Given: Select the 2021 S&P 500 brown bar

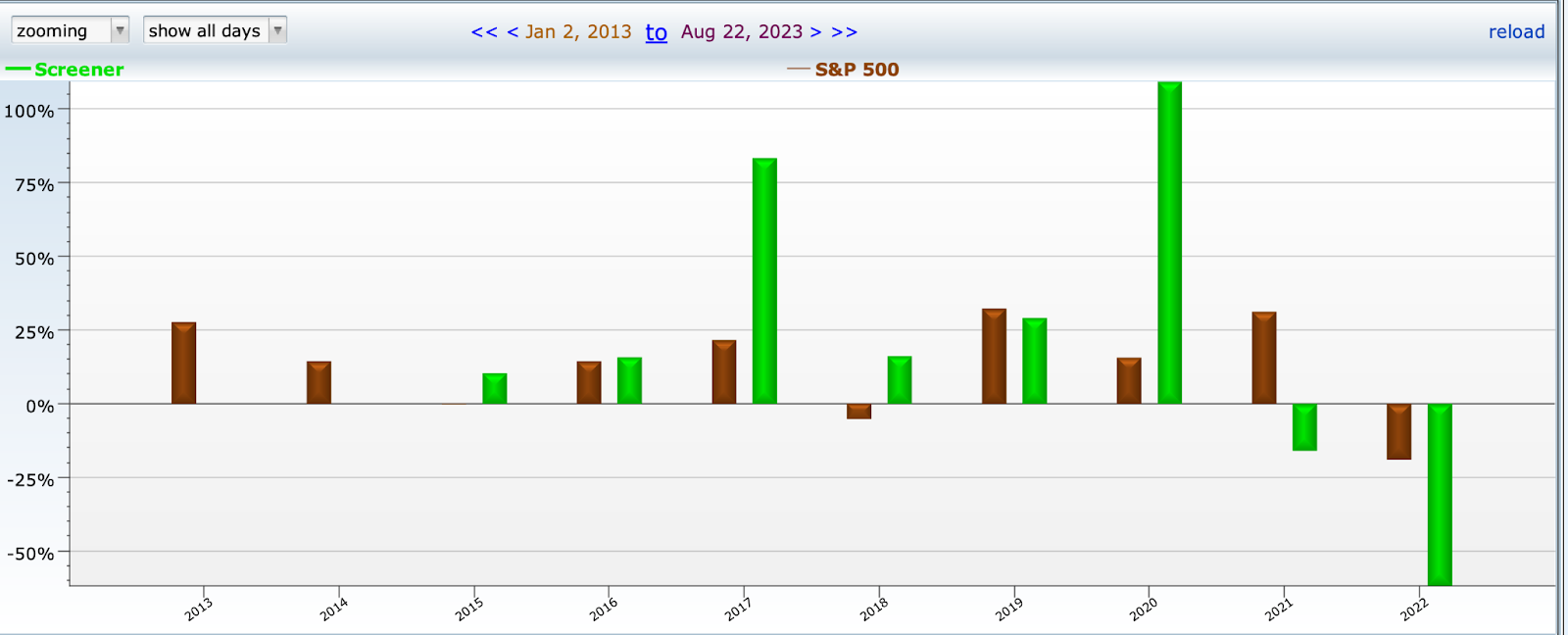Looking at the screenshot, I should coord(1264,358).
